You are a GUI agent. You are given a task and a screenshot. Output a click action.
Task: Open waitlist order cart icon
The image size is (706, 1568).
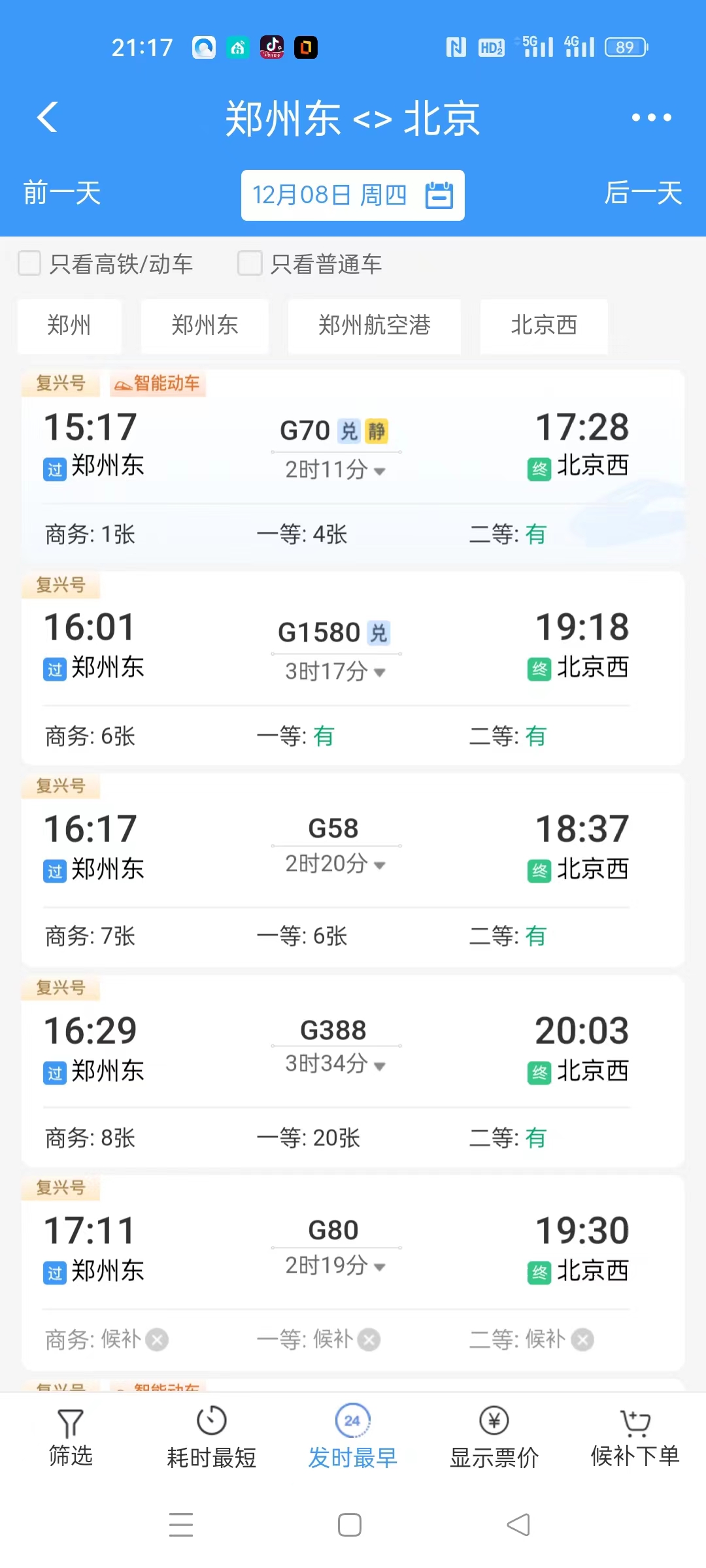[x=635, y=1422]
